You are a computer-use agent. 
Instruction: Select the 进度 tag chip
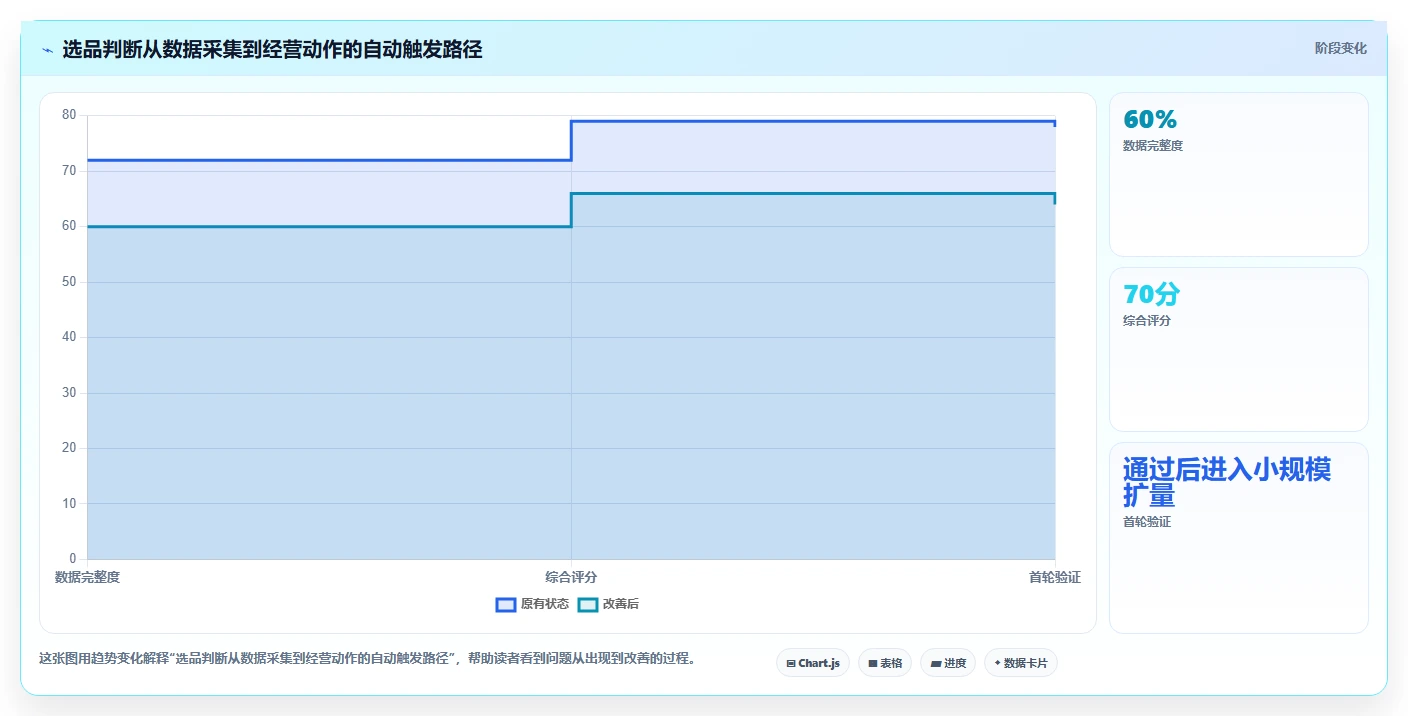click(x=948, y=663)
